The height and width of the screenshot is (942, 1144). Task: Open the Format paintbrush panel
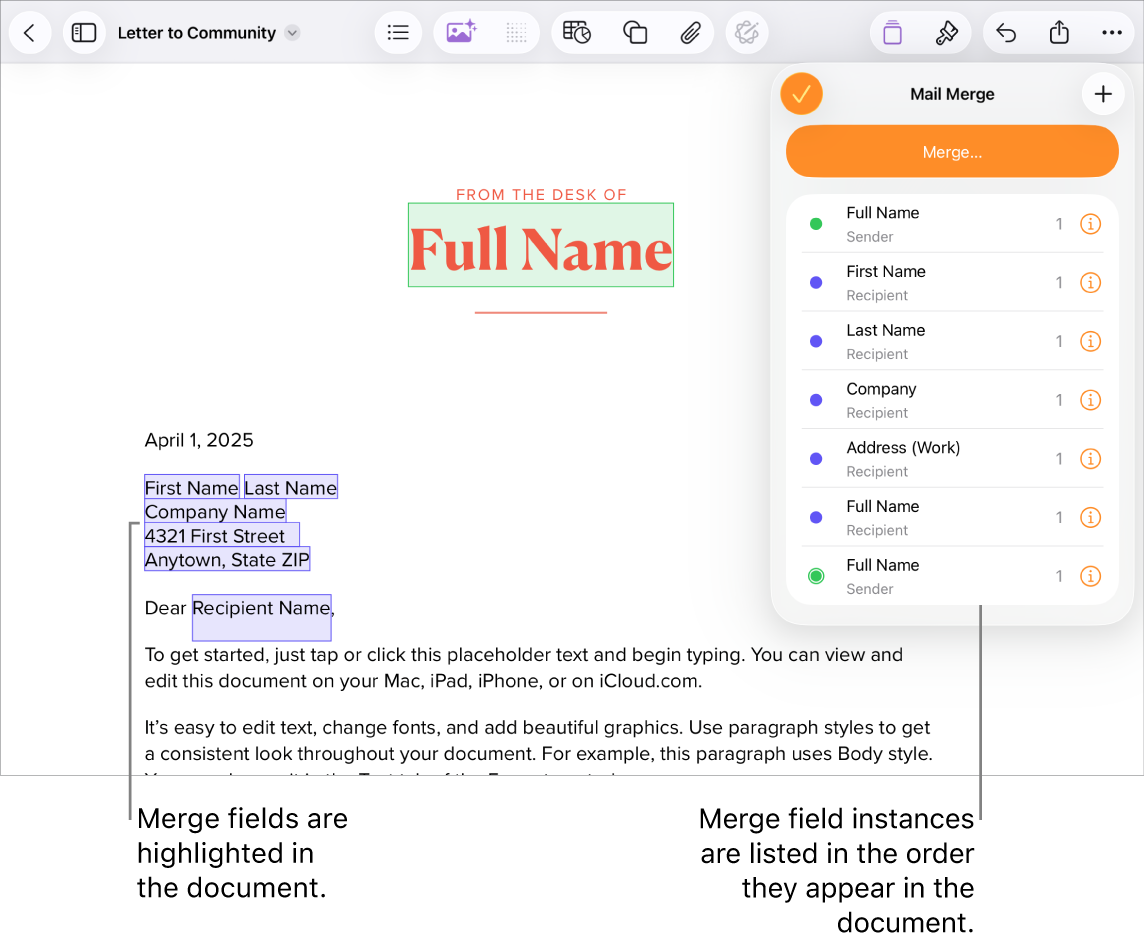pyautogui.click(x=947, y=32)
